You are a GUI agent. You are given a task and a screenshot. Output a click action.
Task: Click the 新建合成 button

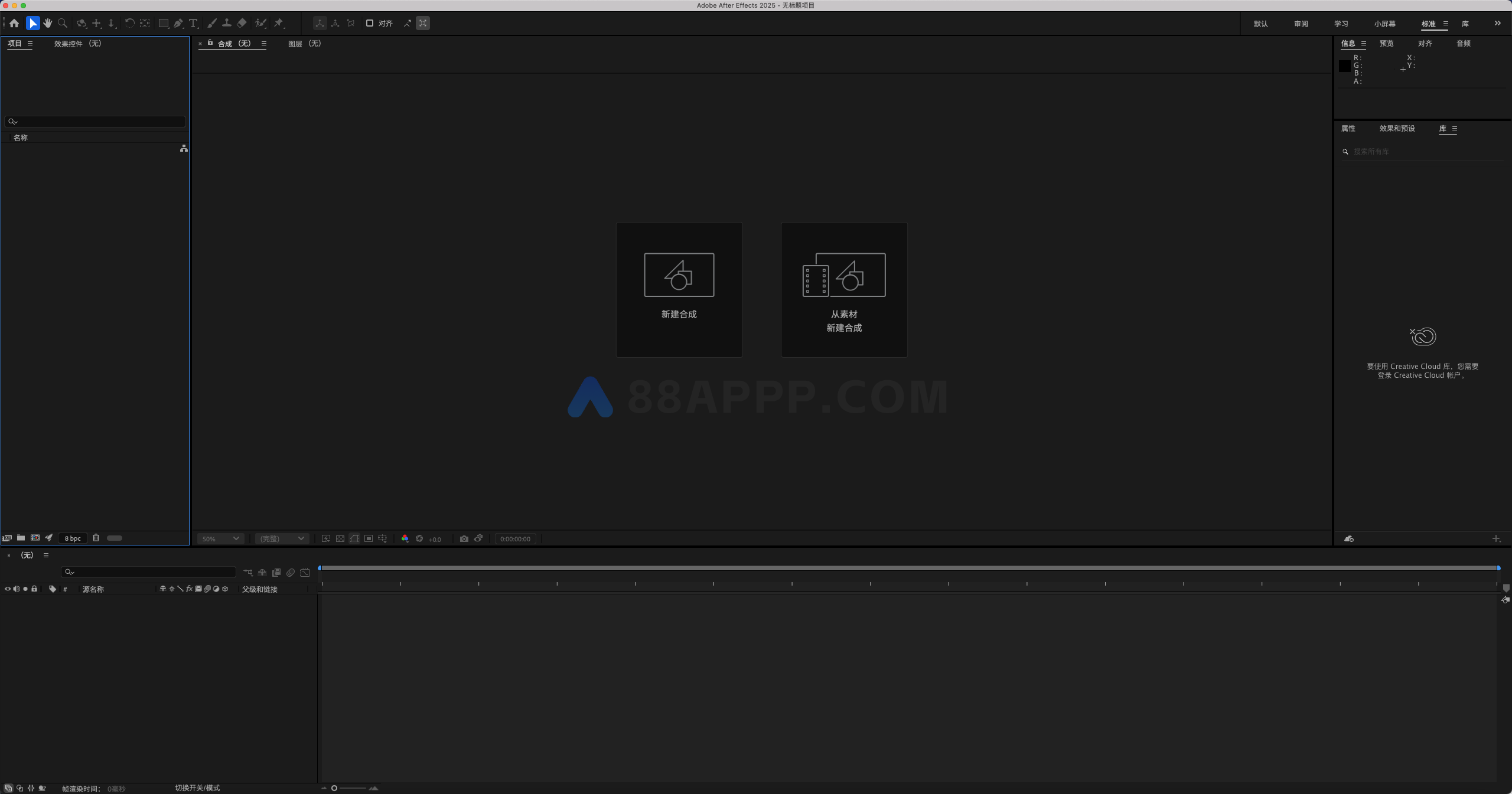[x=679, y=290]
